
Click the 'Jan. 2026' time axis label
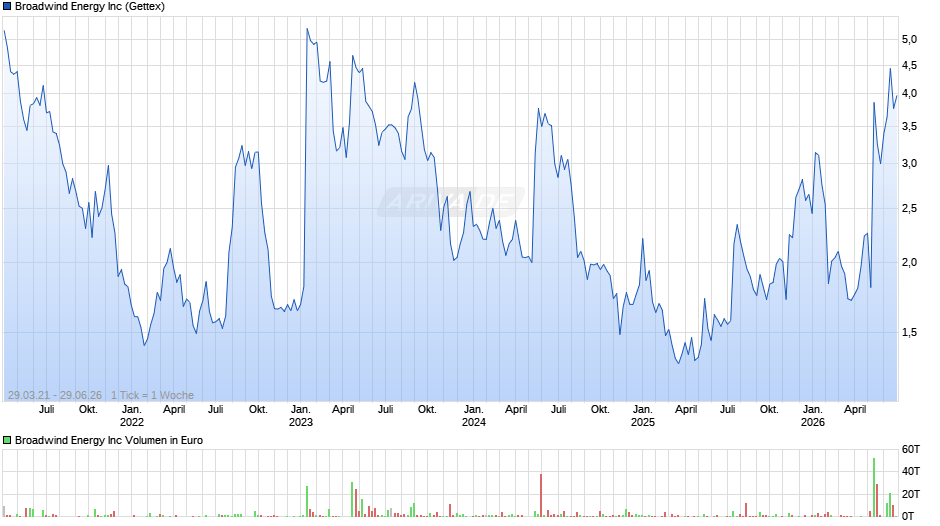coord(813,416)
